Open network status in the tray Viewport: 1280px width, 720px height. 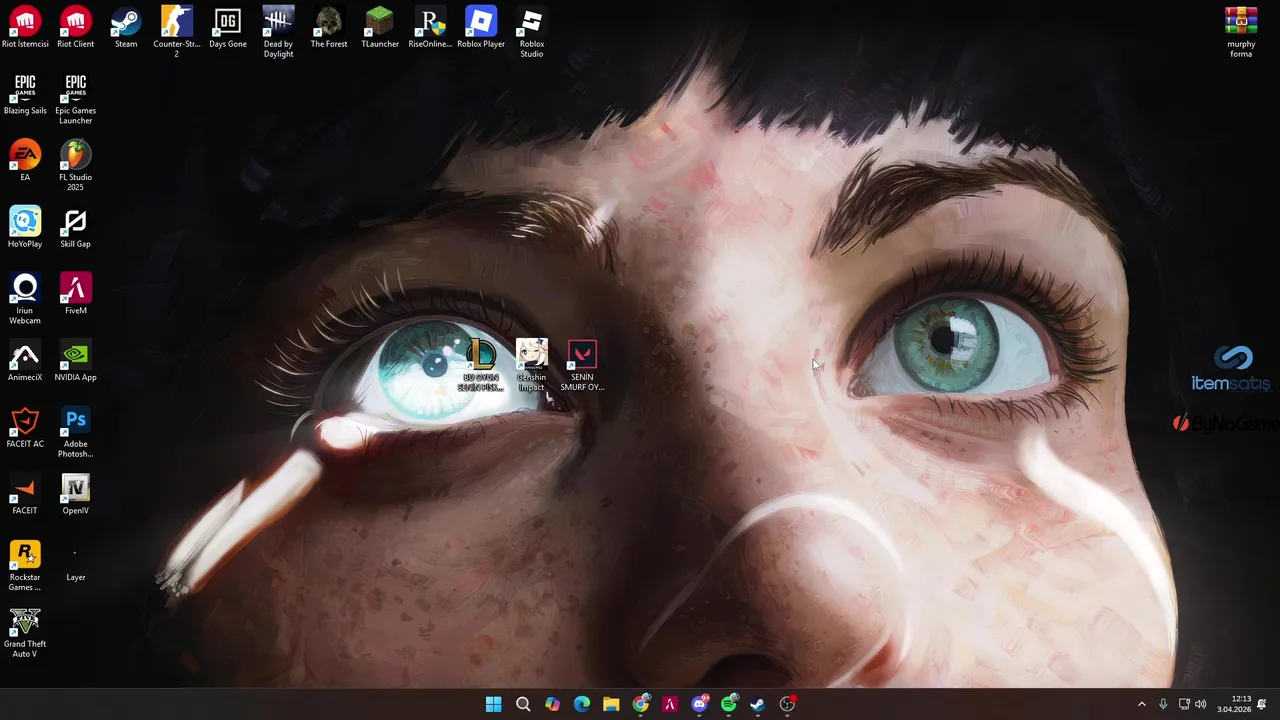tap(1184, 704)
